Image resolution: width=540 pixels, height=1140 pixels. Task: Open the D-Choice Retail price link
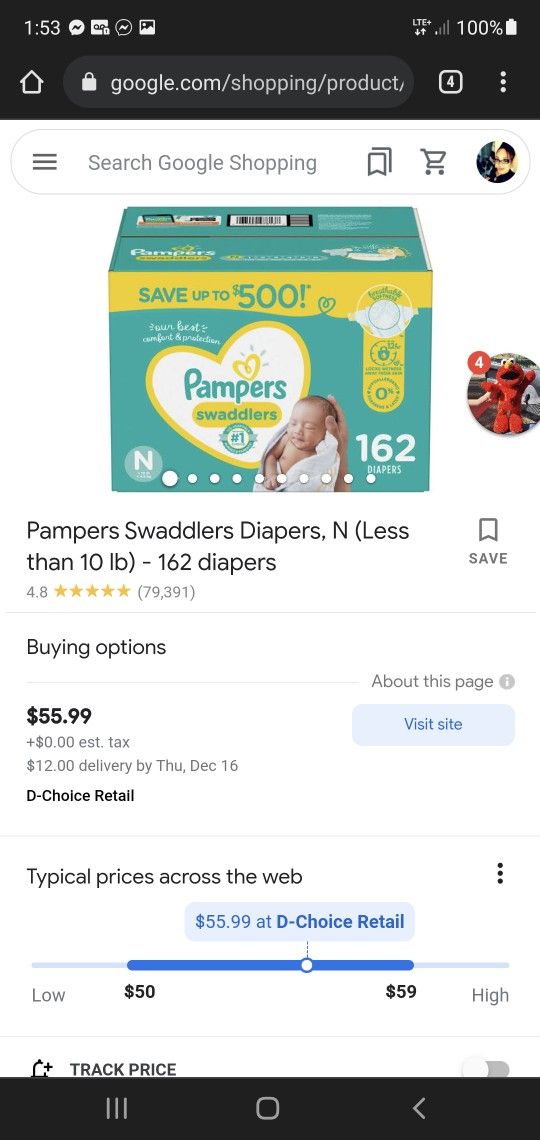tap(299, 922)
